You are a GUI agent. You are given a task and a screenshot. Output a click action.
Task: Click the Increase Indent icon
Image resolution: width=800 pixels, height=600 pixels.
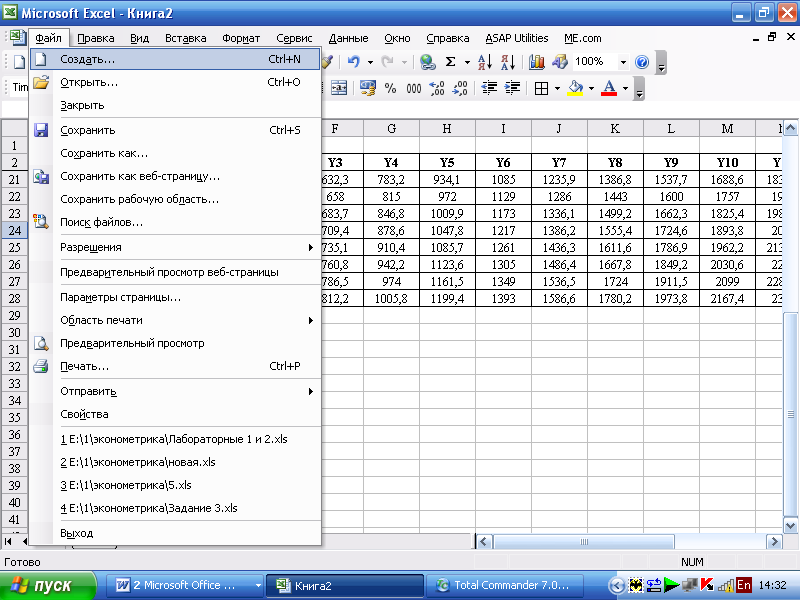pos(511,89)
